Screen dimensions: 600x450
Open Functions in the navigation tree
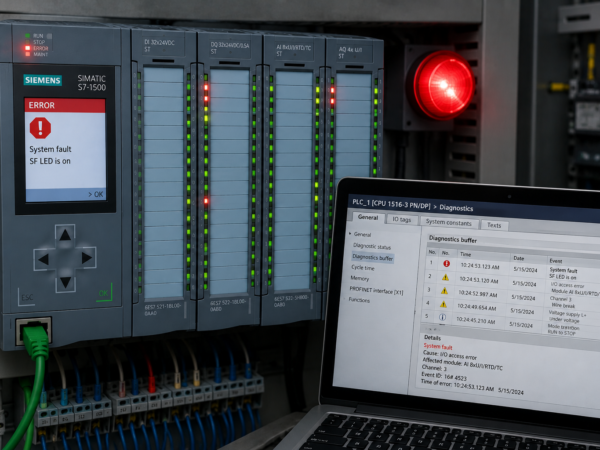(x=359, y=300)
